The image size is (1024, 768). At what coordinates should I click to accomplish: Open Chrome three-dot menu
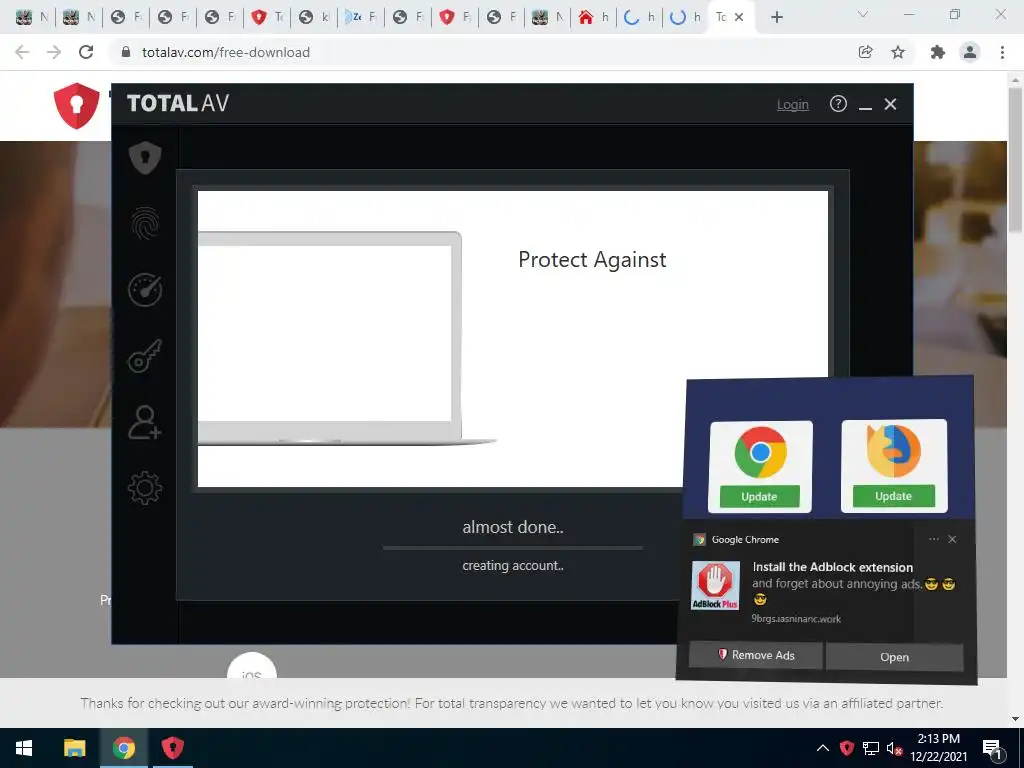1002,52
